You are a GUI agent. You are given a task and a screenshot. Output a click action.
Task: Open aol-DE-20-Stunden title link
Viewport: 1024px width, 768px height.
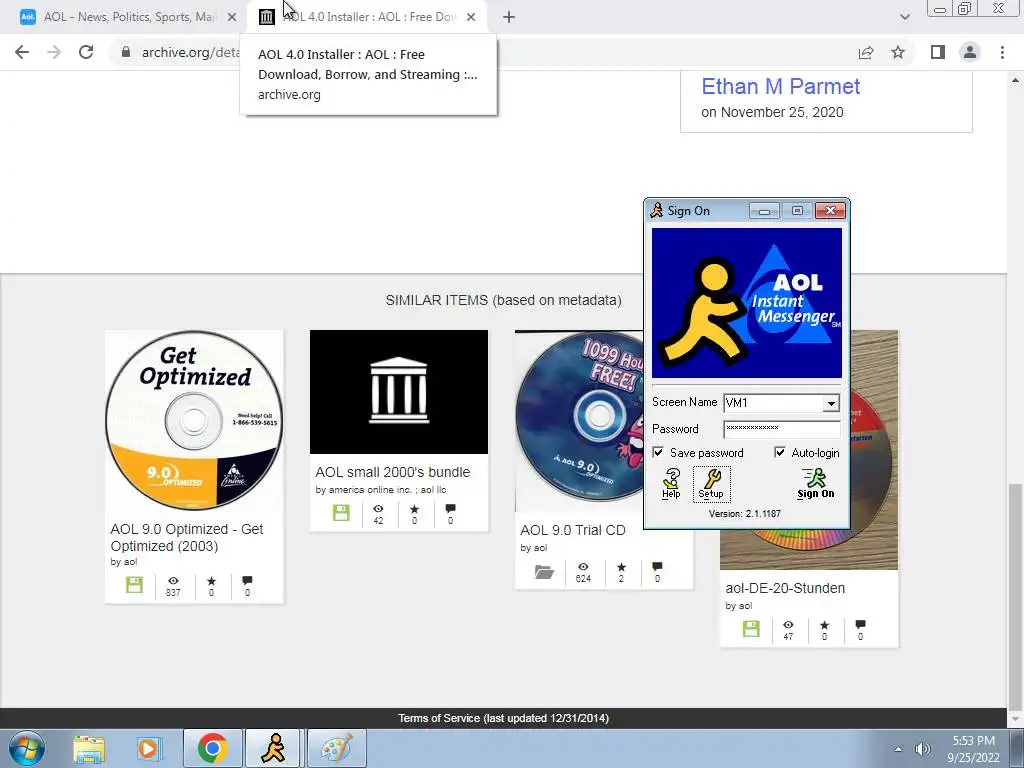[x=785, y=588]
